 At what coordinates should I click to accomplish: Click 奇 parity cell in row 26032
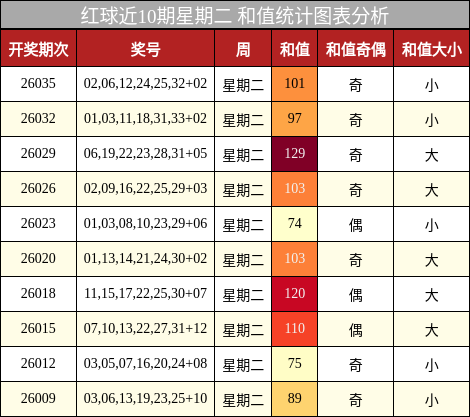pyautogui.click(x=356, y=120)
